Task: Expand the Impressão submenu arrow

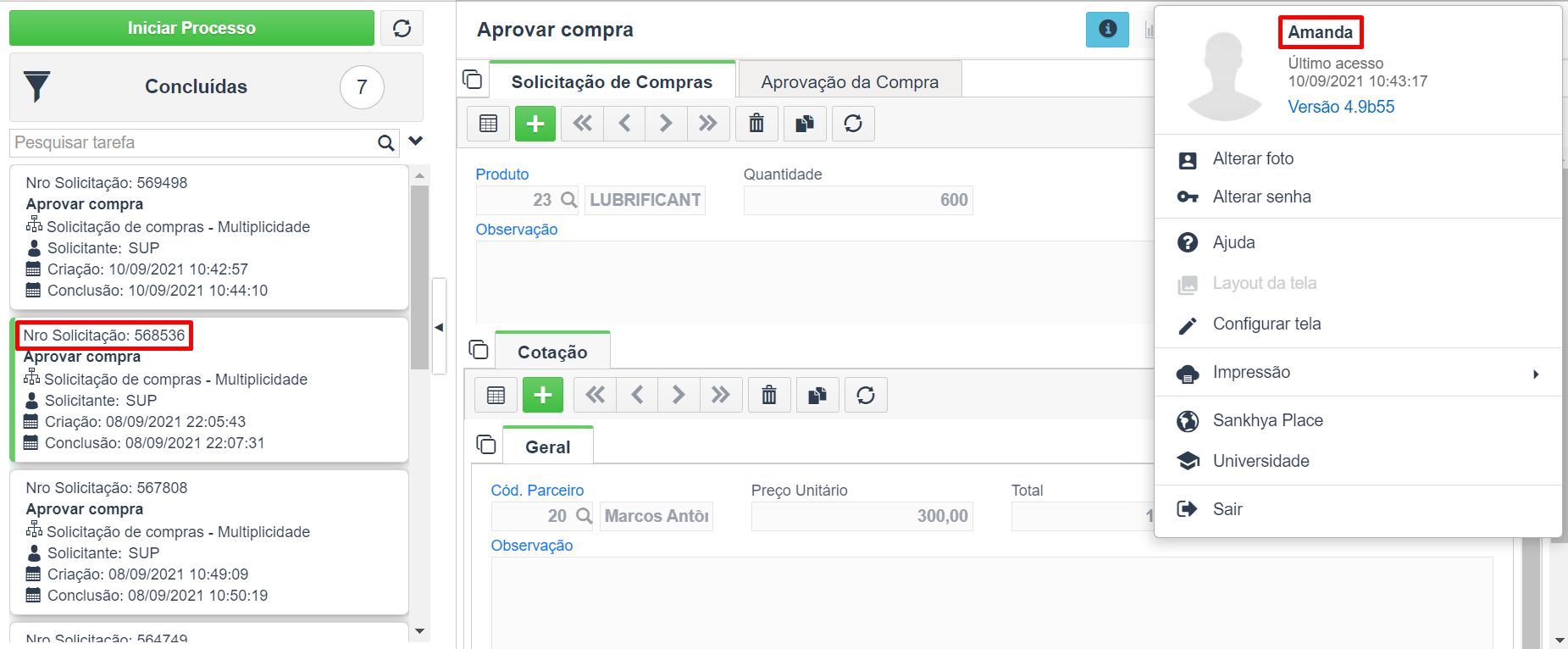Action: coord(1536,374)
